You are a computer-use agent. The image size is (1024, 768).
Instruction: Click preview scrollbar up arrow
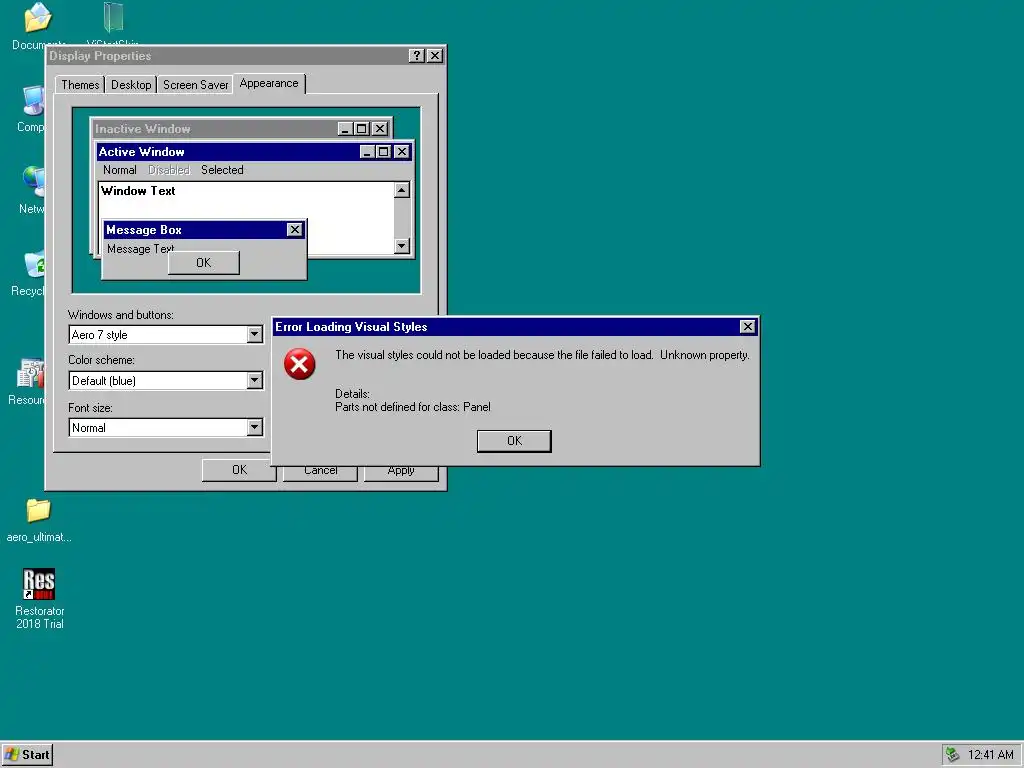[x=402, y=190]
